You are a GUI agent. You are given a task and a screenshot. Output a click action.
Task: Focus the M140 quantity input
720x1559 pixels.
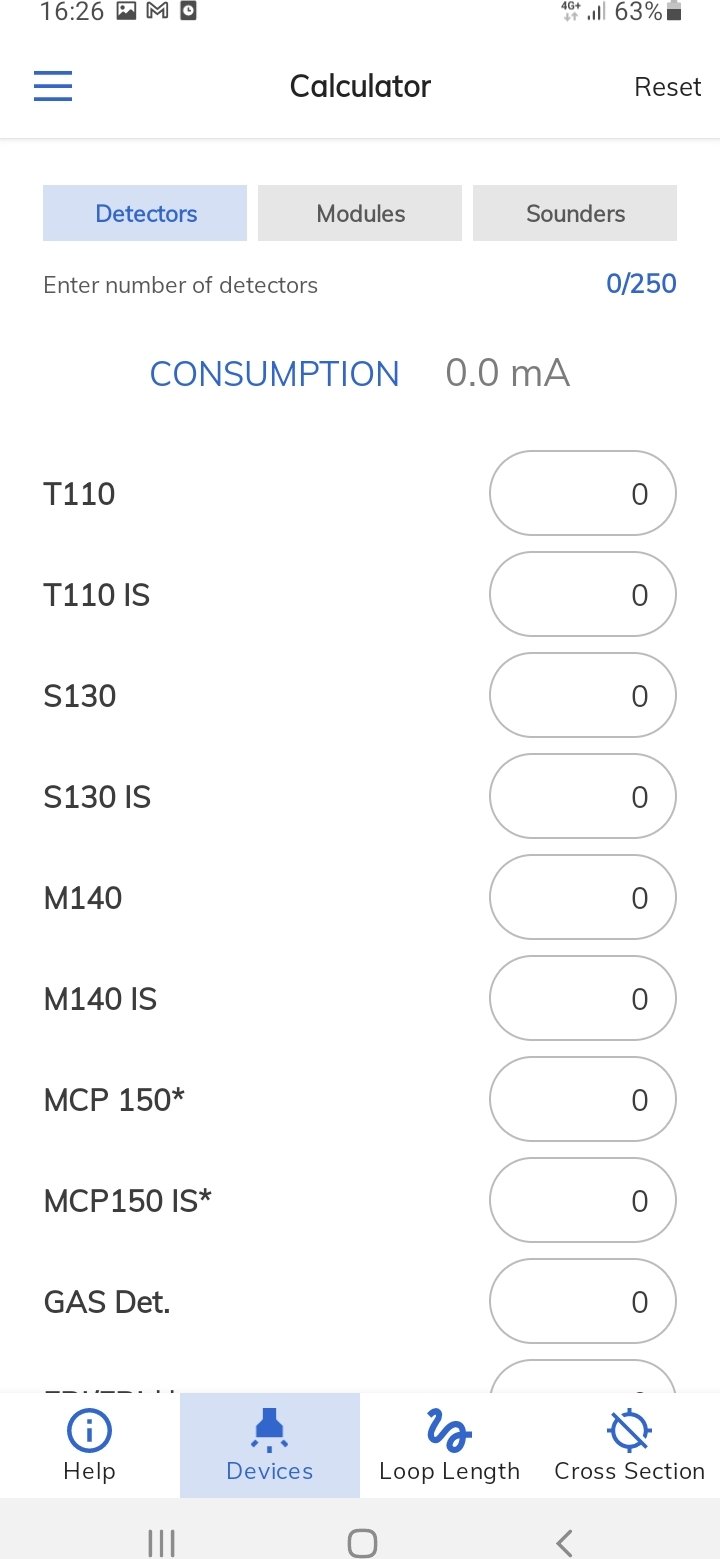(x=582, y=898)
